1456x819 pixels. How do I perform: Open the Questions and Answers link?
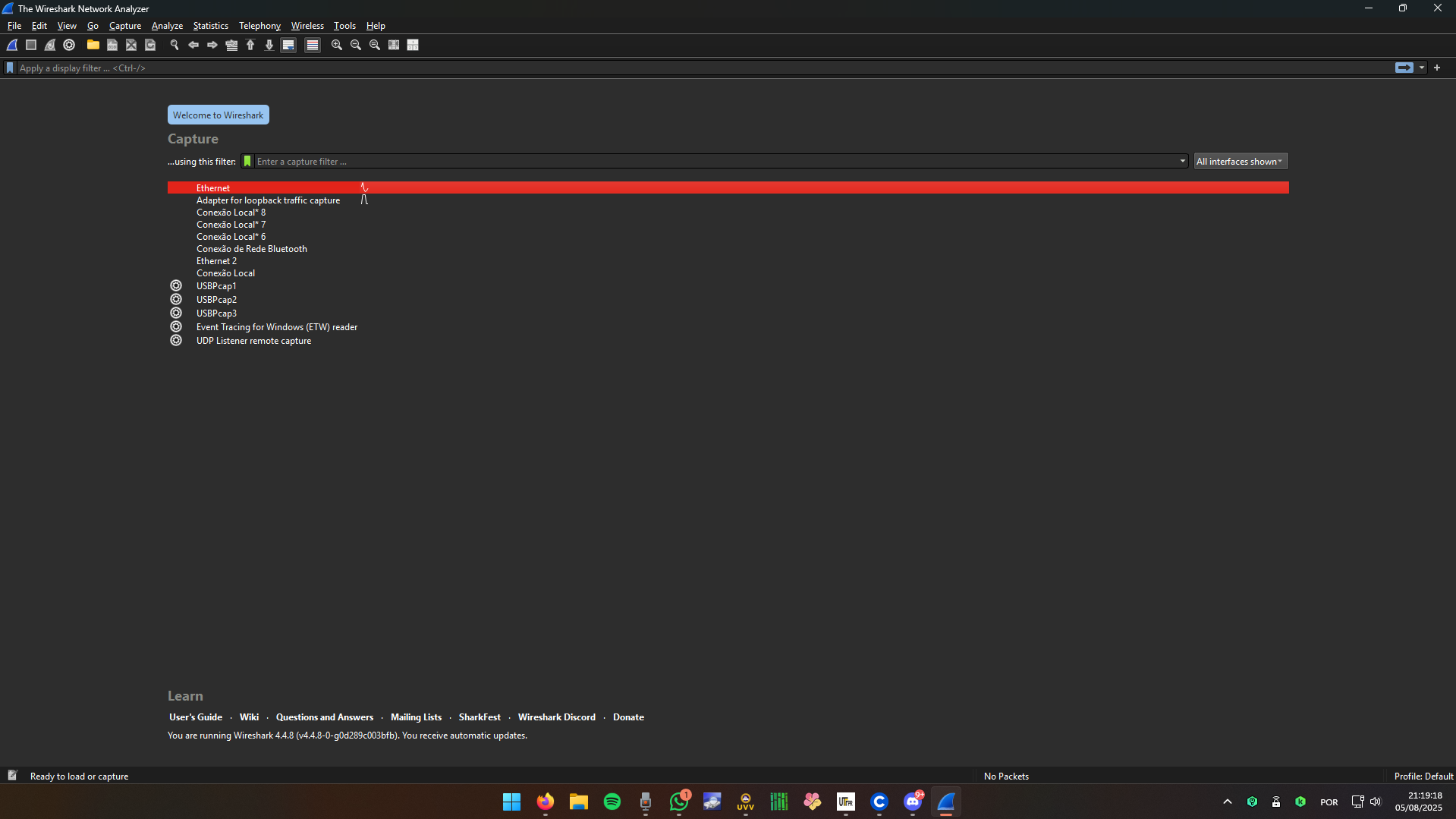[x=325, y=717]
